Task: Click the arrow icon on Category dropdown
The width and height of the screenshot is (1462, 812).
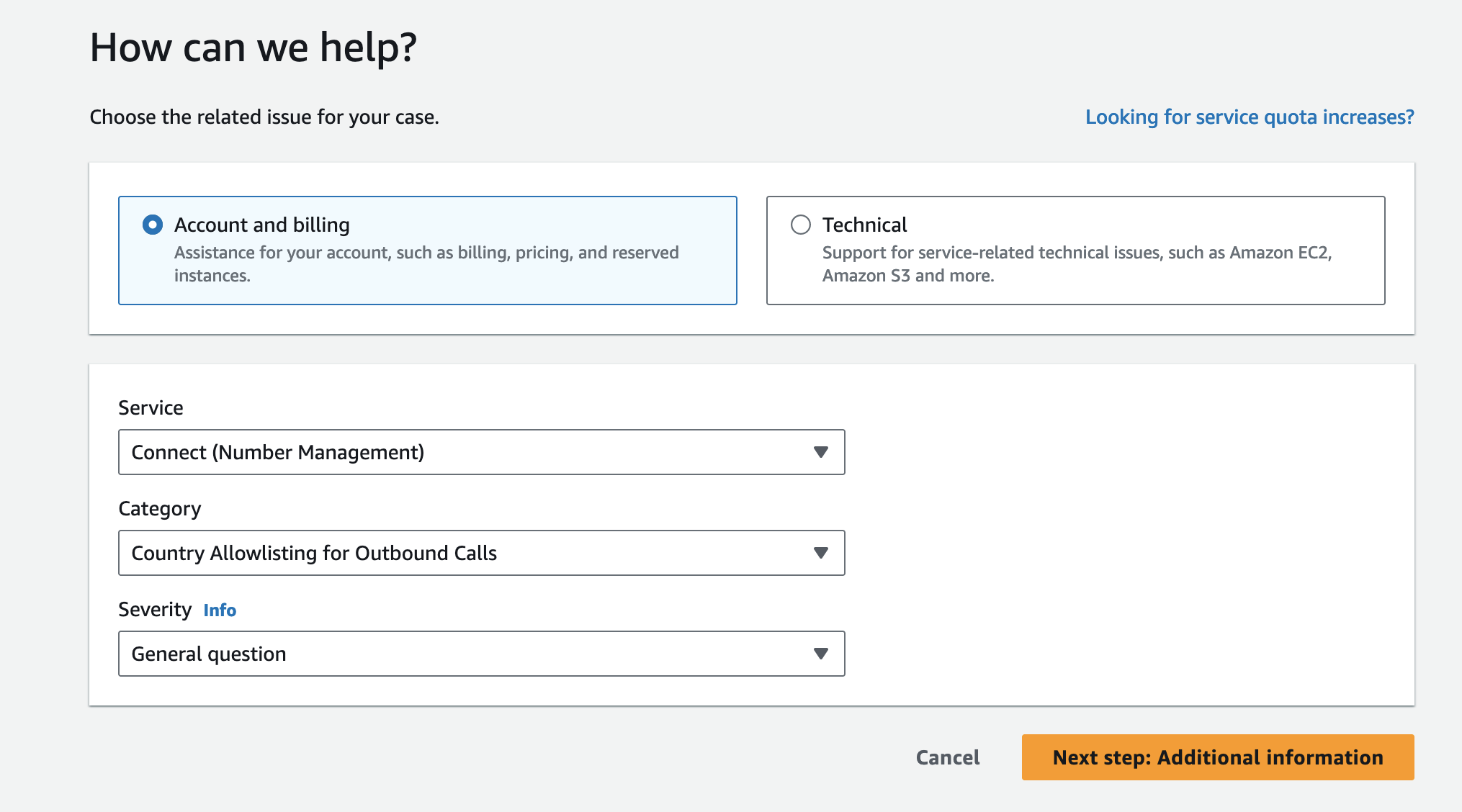Action: tap(820, 553)
